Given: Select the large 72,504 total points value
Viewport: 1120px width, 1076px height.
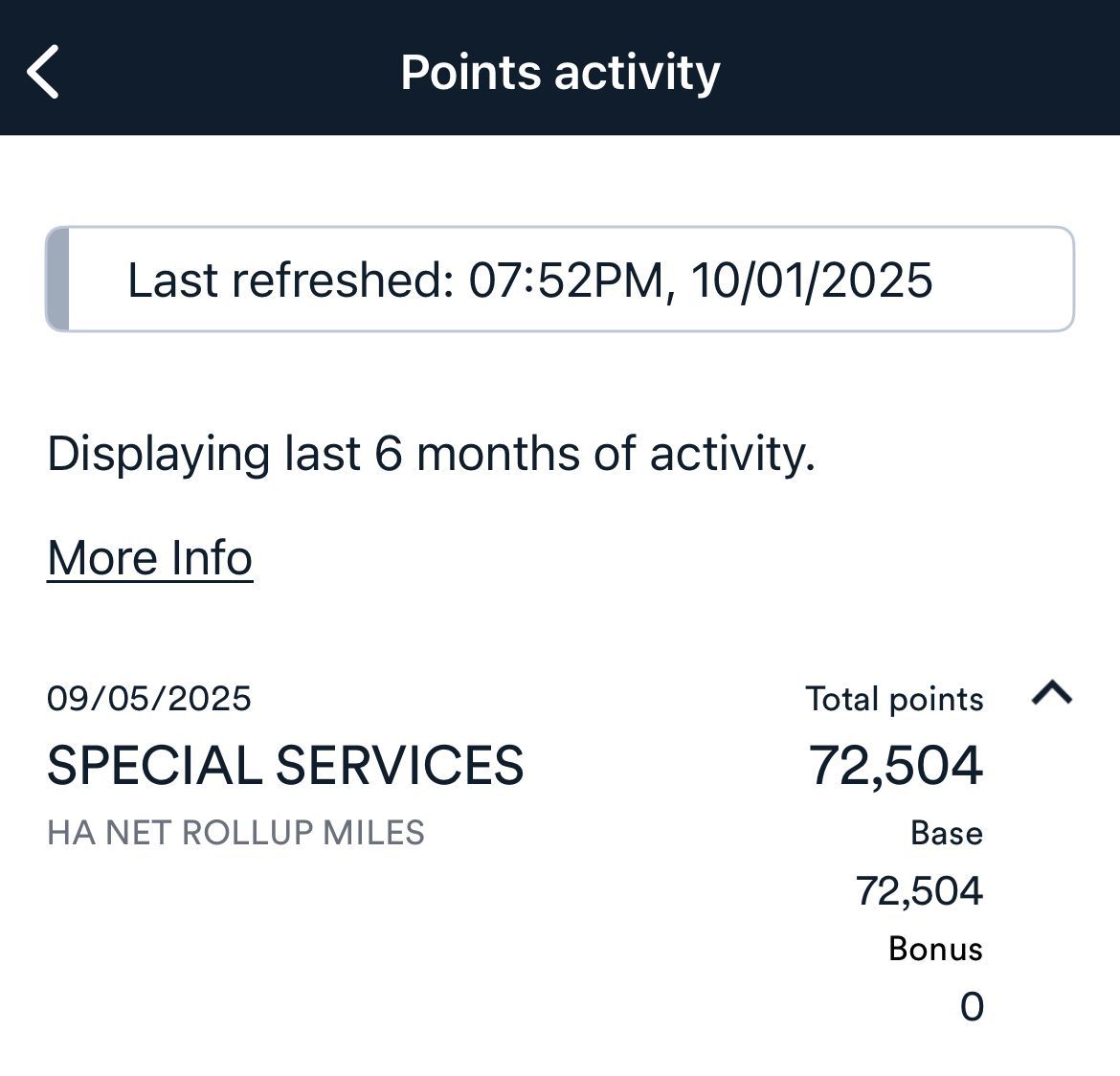Looking at the screenshot, I should tap(896, 765).
